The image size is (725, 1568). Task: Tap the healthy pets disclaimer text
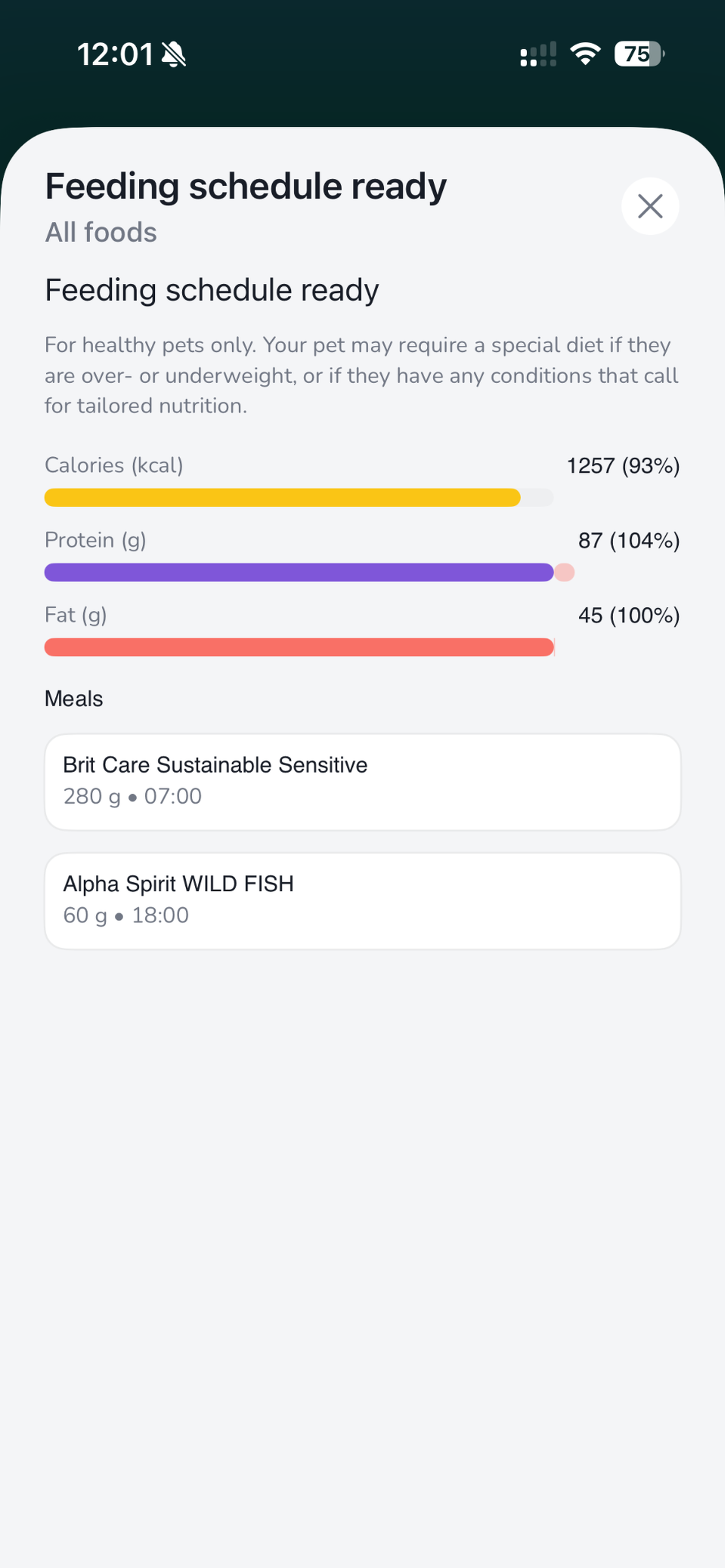click(x=361, y=375)
